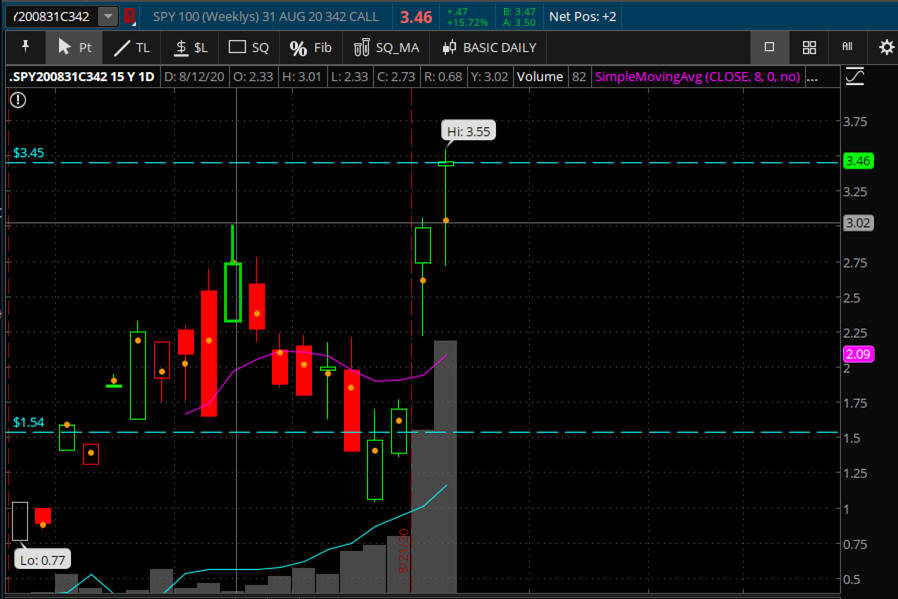This screenshot has width=898, height=599.
Task: Click the Net Pos: +2 label
Action: [x=583, y=17]
